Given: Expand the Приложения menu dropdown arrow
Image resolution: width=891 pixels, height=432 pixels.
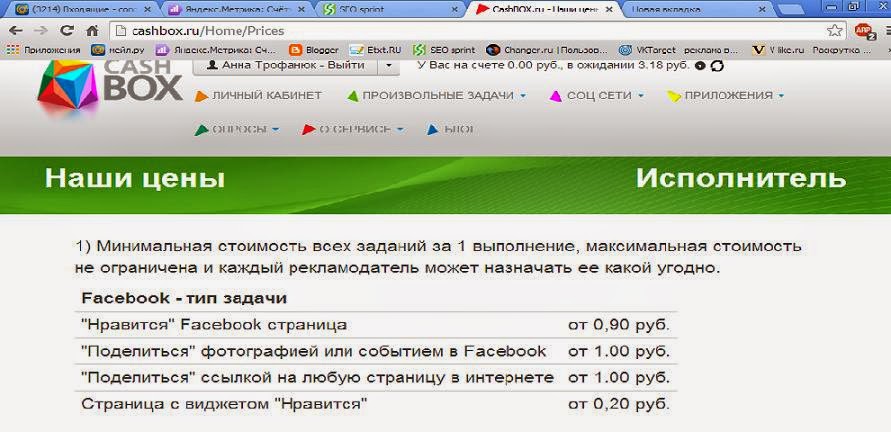Looking at the screenshot, I should point(781,96).
